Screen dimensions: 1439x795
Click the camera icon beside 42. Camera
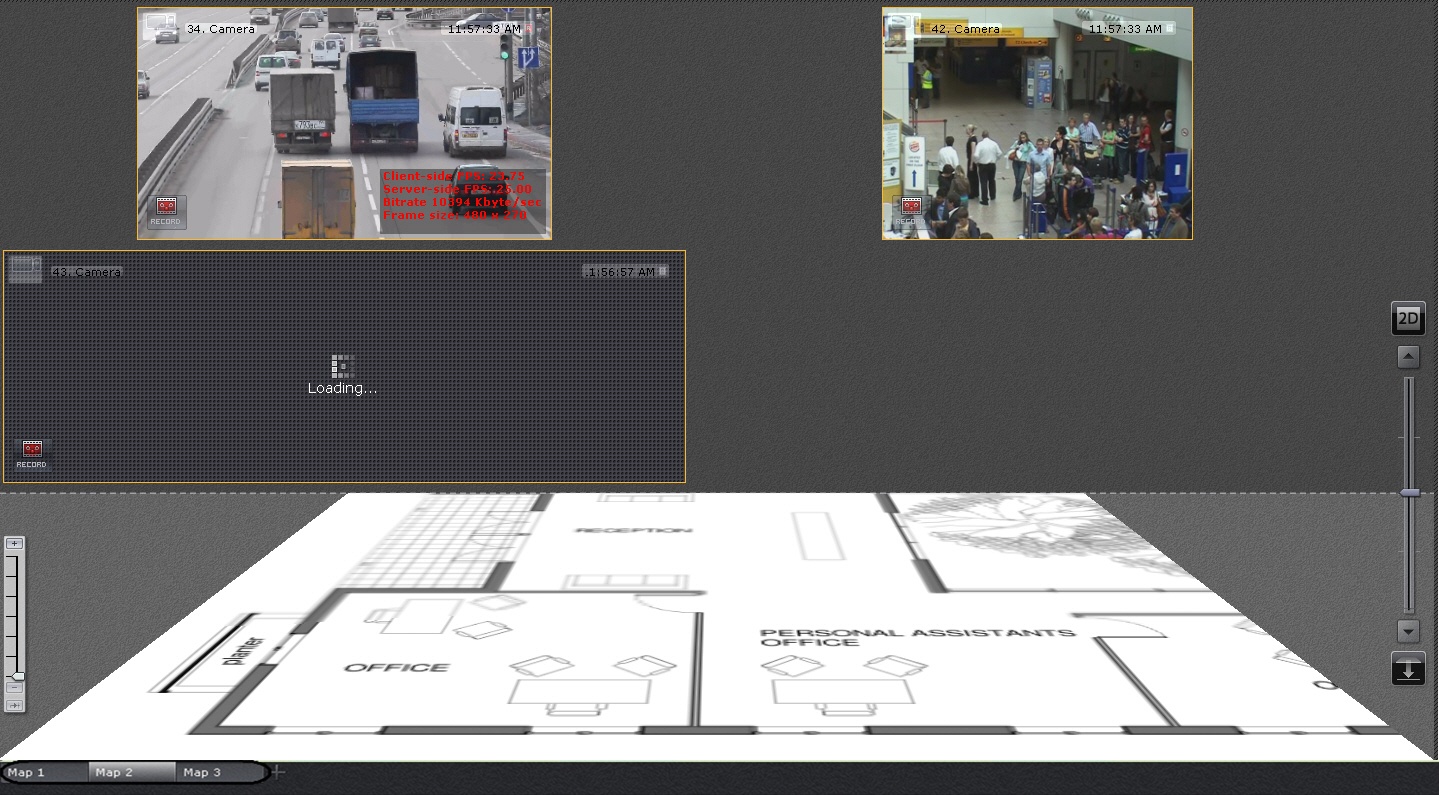[902, 27]
